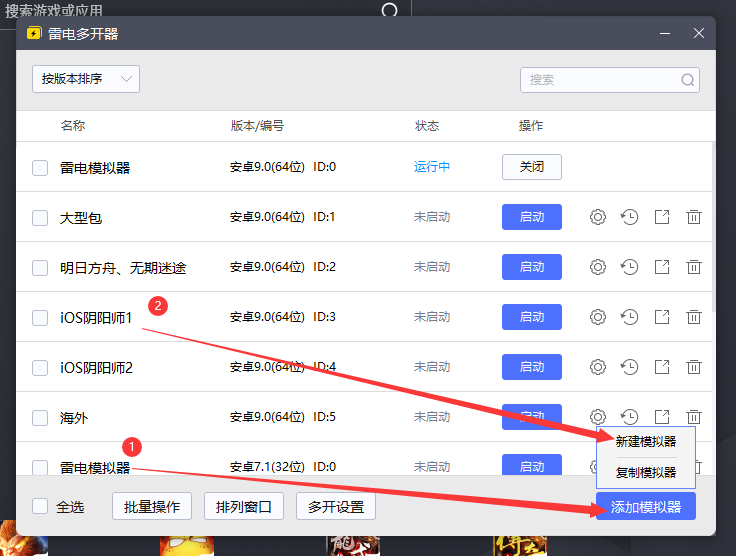Click shortcut icon for iOS阴阳师1 row

(x=661, y=317)
